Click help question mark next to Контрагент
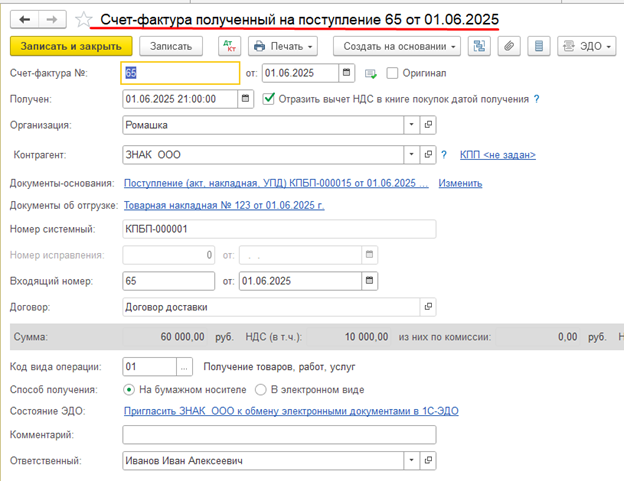The width and height of the screenshot is (624, 481). click(x=444, y=155)
